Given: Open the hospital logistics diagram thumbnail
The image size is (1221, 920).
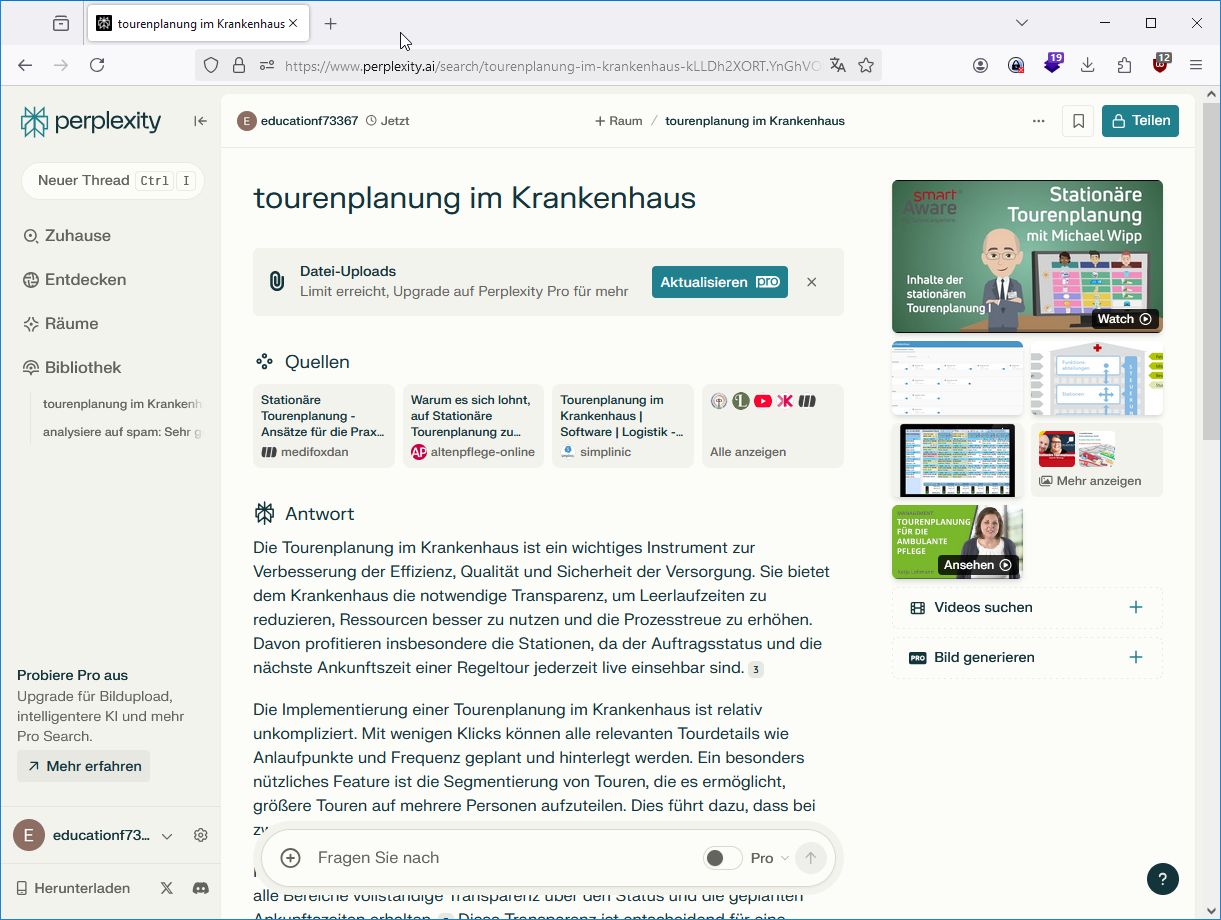Looking at the screenshot, I should click(x=1097, y=378).
